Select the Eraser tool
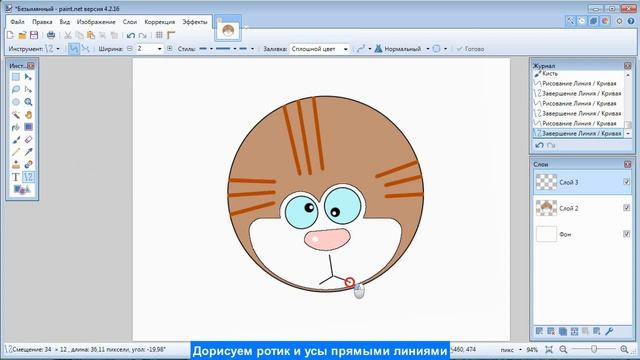 point(28,140)
